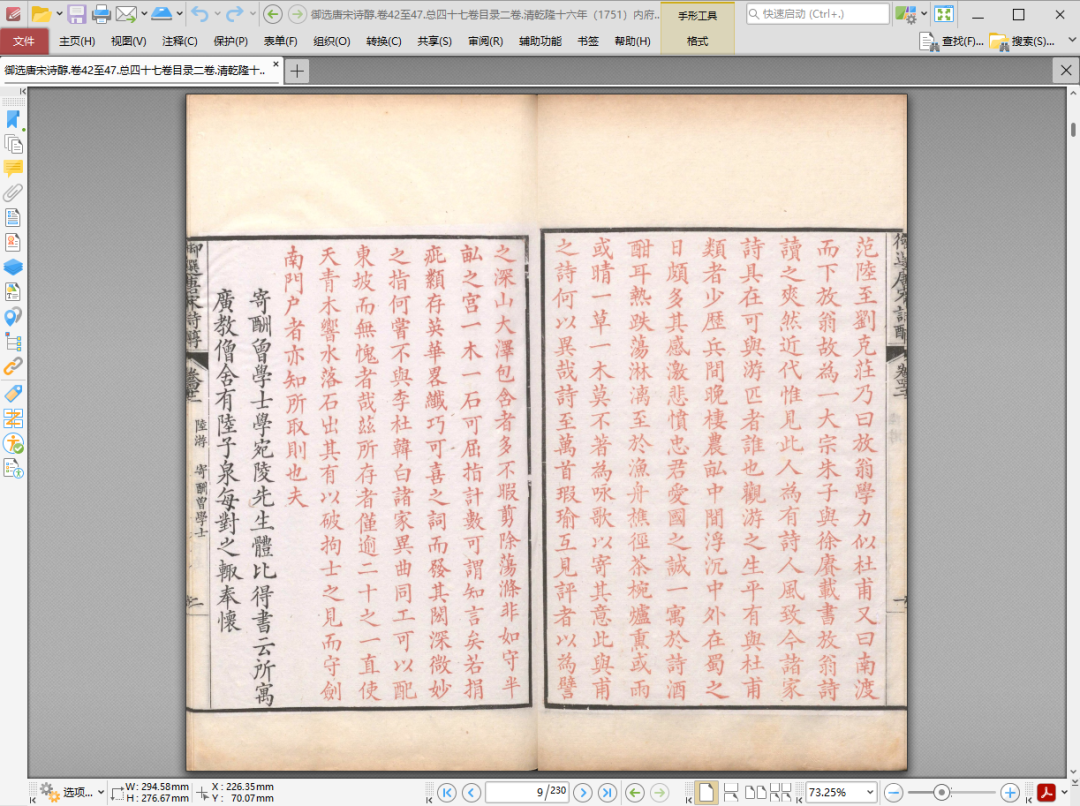This screenshot has width=1080, height=806.
Task: Click the zoom slider handle
Action: [941, 792]
